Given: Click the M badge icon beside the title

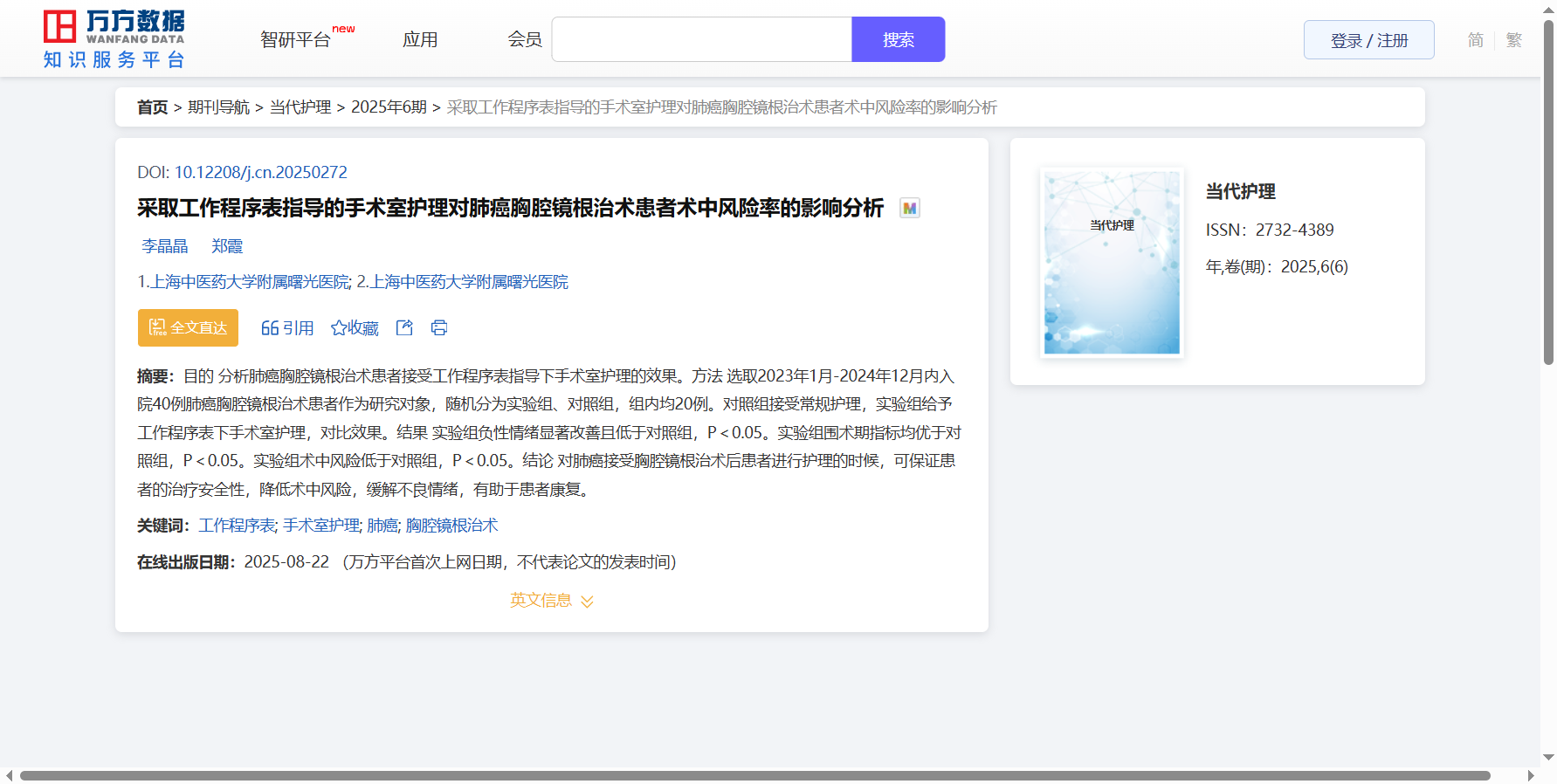Looking at the screenshot, I should click(910, 209).
